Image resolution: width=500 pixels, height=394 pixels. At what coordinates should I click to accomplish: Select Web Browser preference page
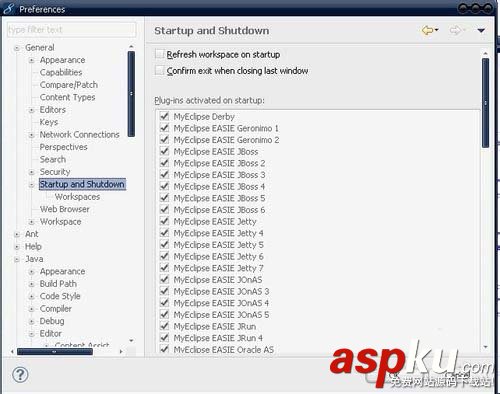[65, 209]
